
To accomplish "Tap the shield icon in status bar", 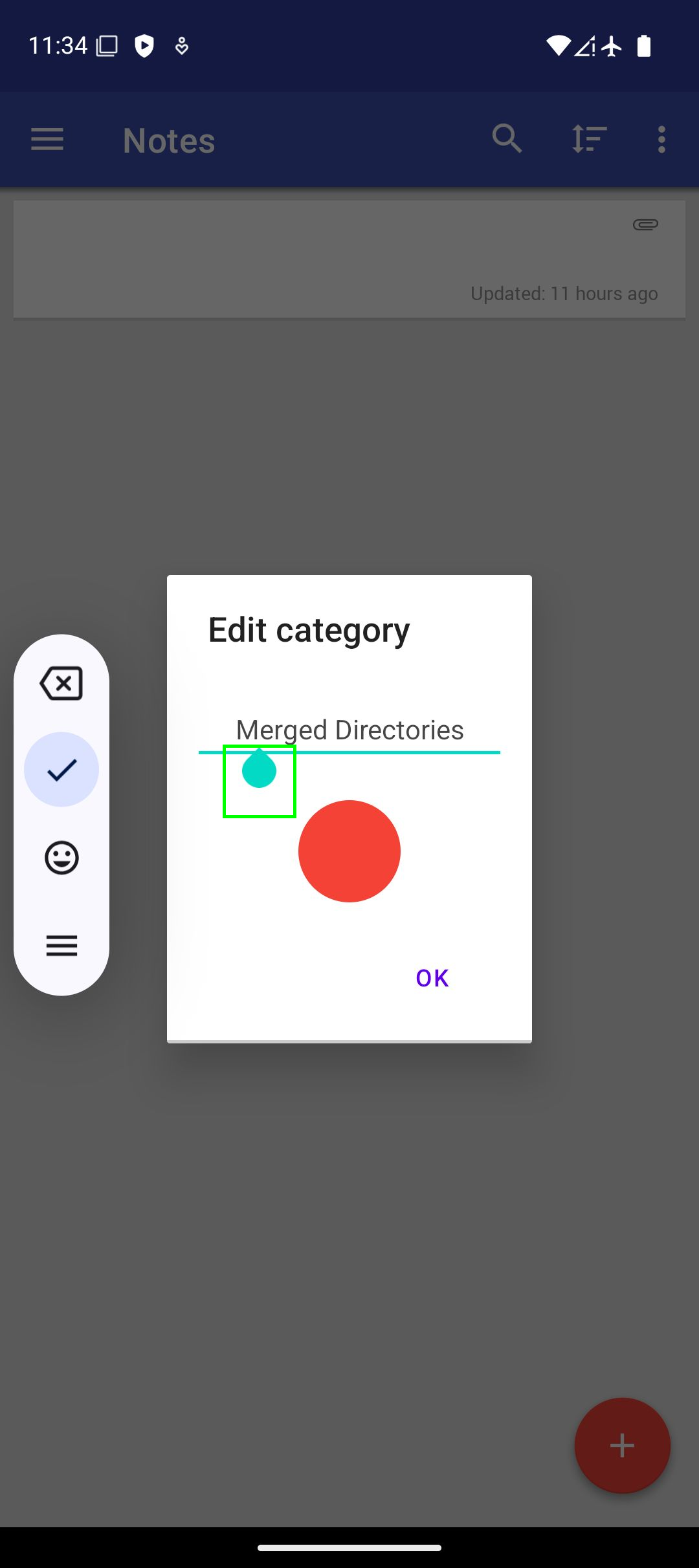I will [x=144, y=46].
